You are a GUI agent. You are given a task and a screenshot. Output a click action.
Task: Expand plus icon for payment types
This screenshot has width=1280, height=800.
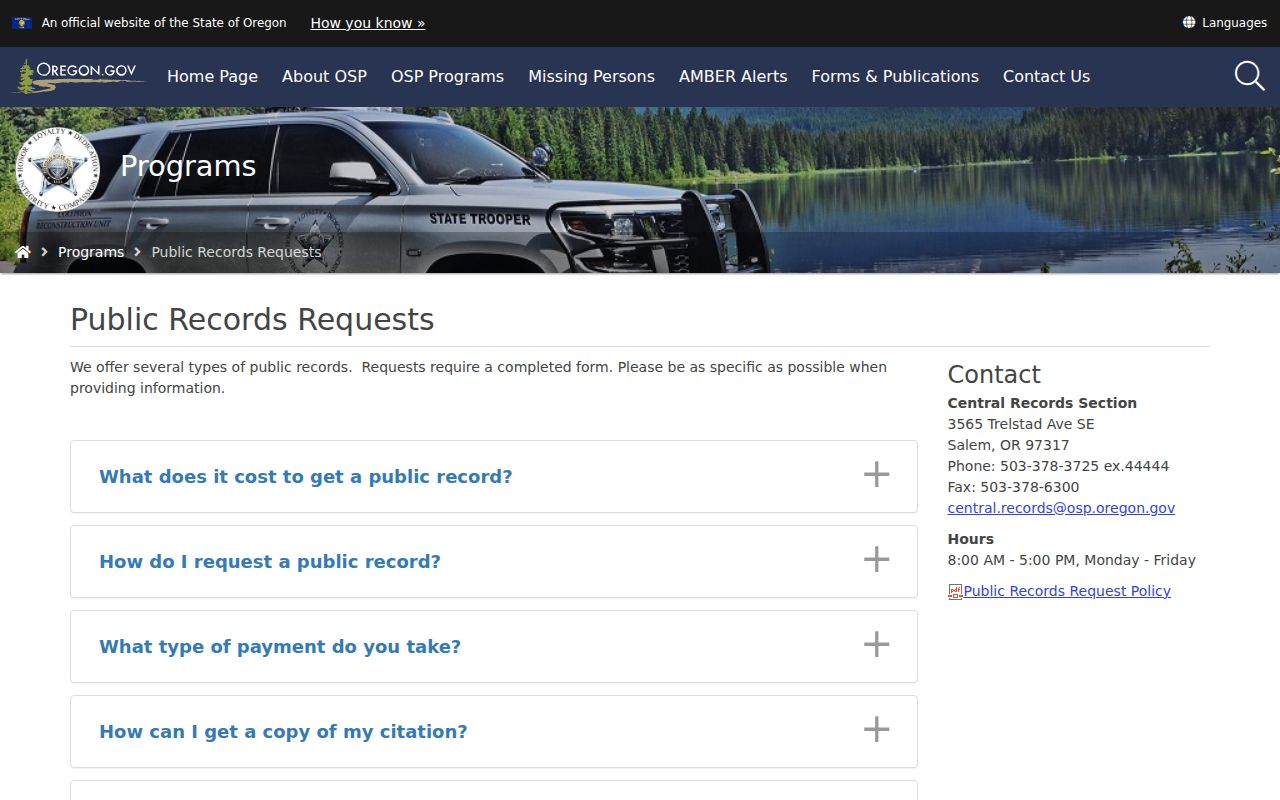pyautogui.click(x=876, y=644)
